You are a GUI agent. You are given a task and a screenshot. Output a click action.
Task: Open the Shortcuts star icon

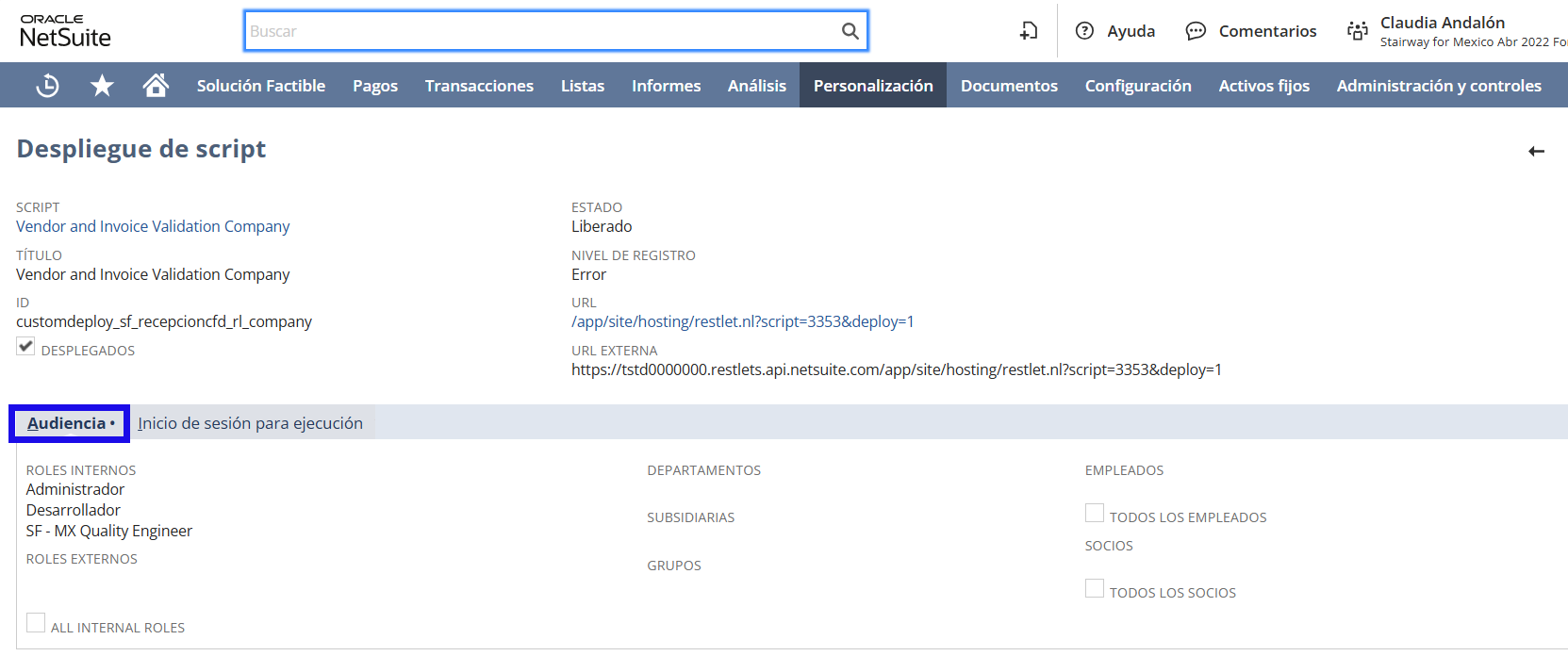pyautogui.click(x=102, y=86)
